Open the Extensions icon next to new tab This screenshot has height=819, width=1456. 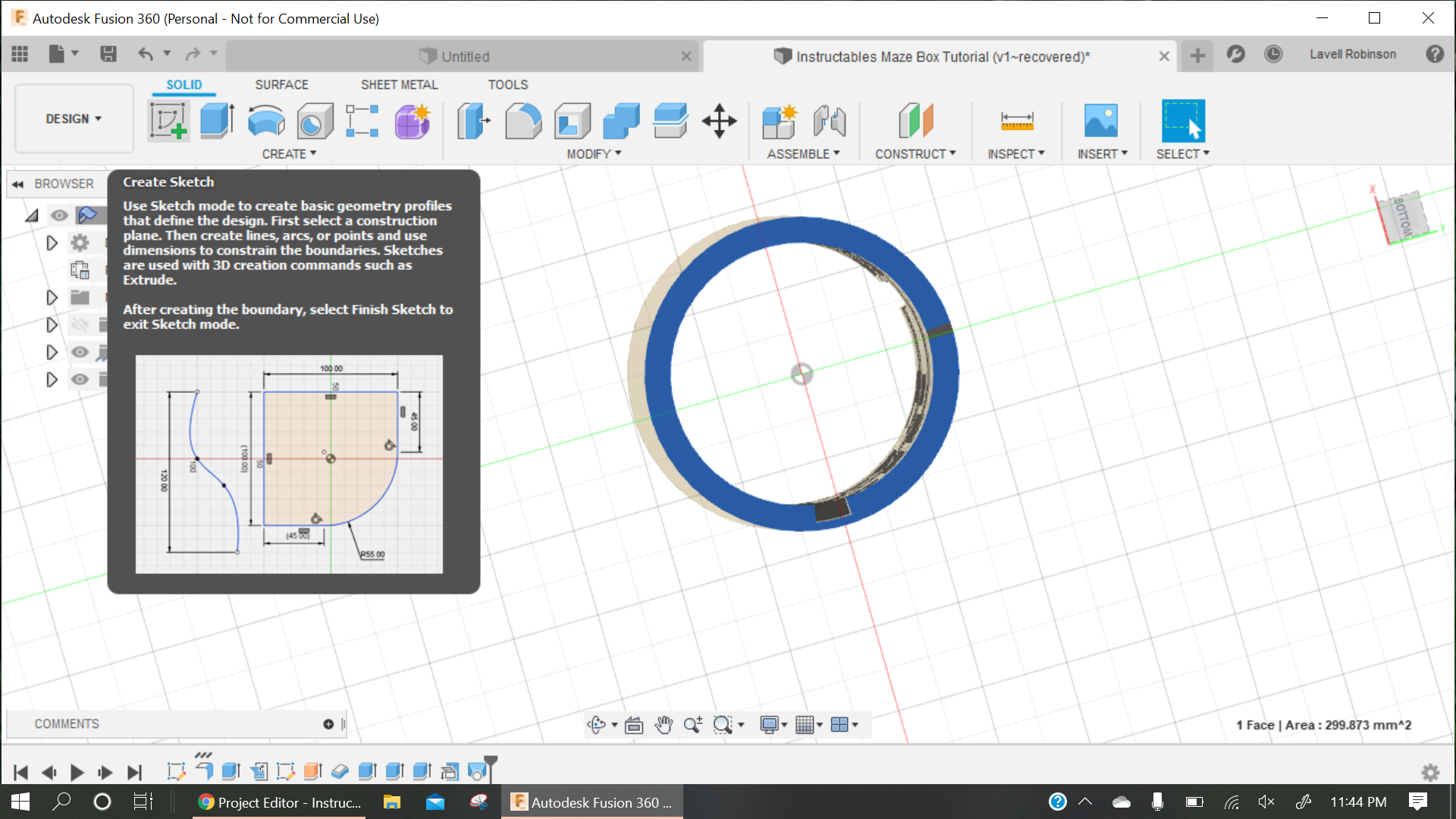(x=1235, y=55)
